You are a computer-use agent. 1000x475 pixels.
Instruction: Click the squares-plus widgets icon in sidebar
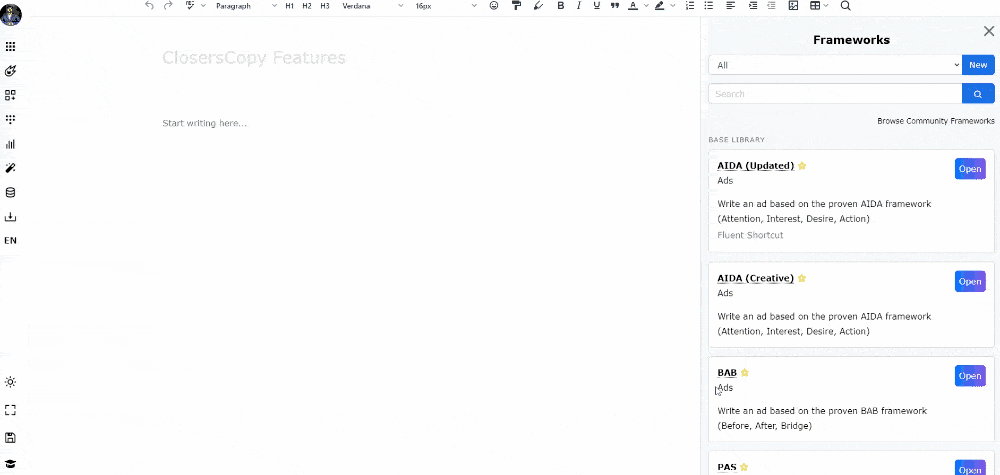(x=10, y=95)
